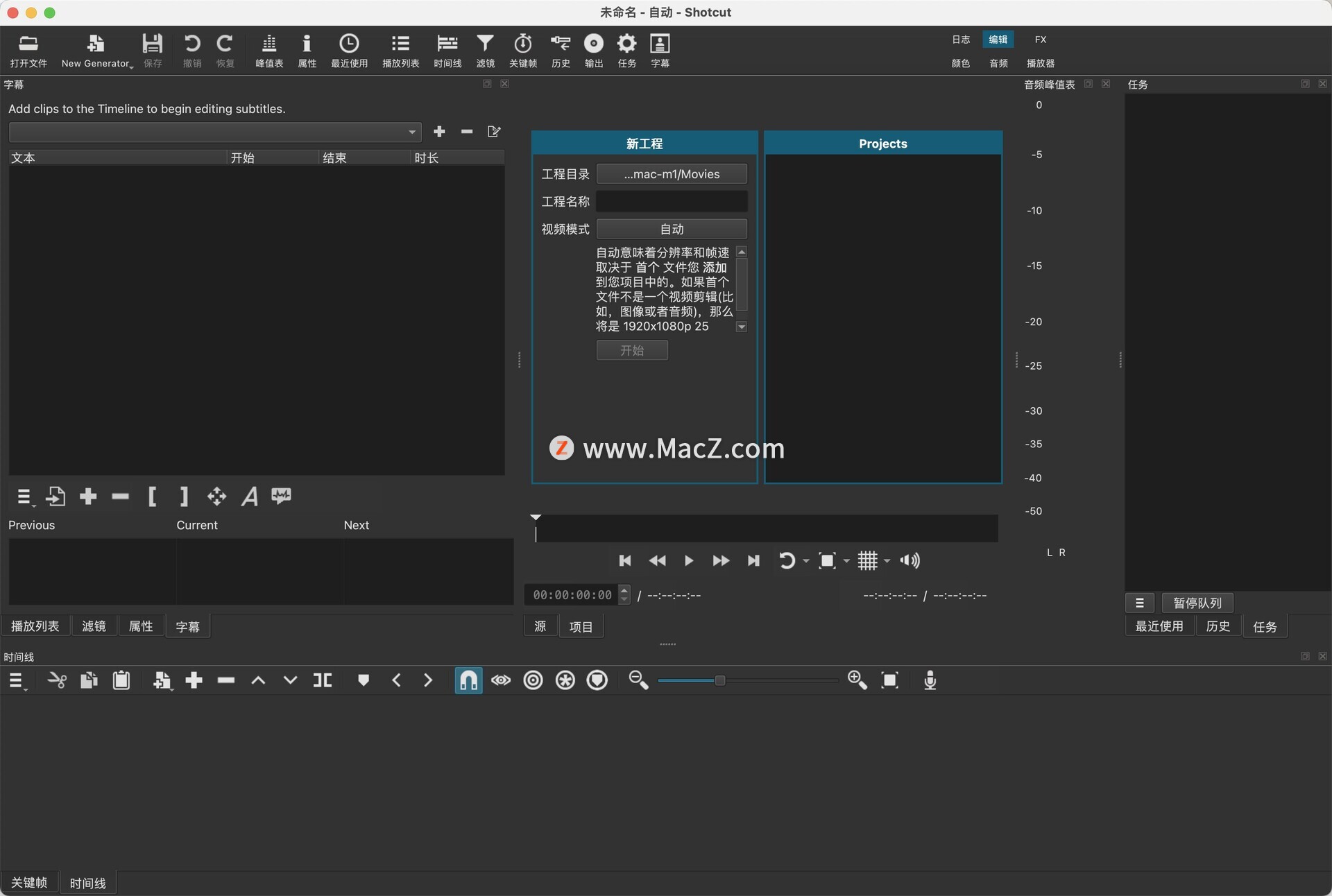Add a subtitle track with plus icon
The width and height of the screenshot is (1332, 896).
point(439,132)
